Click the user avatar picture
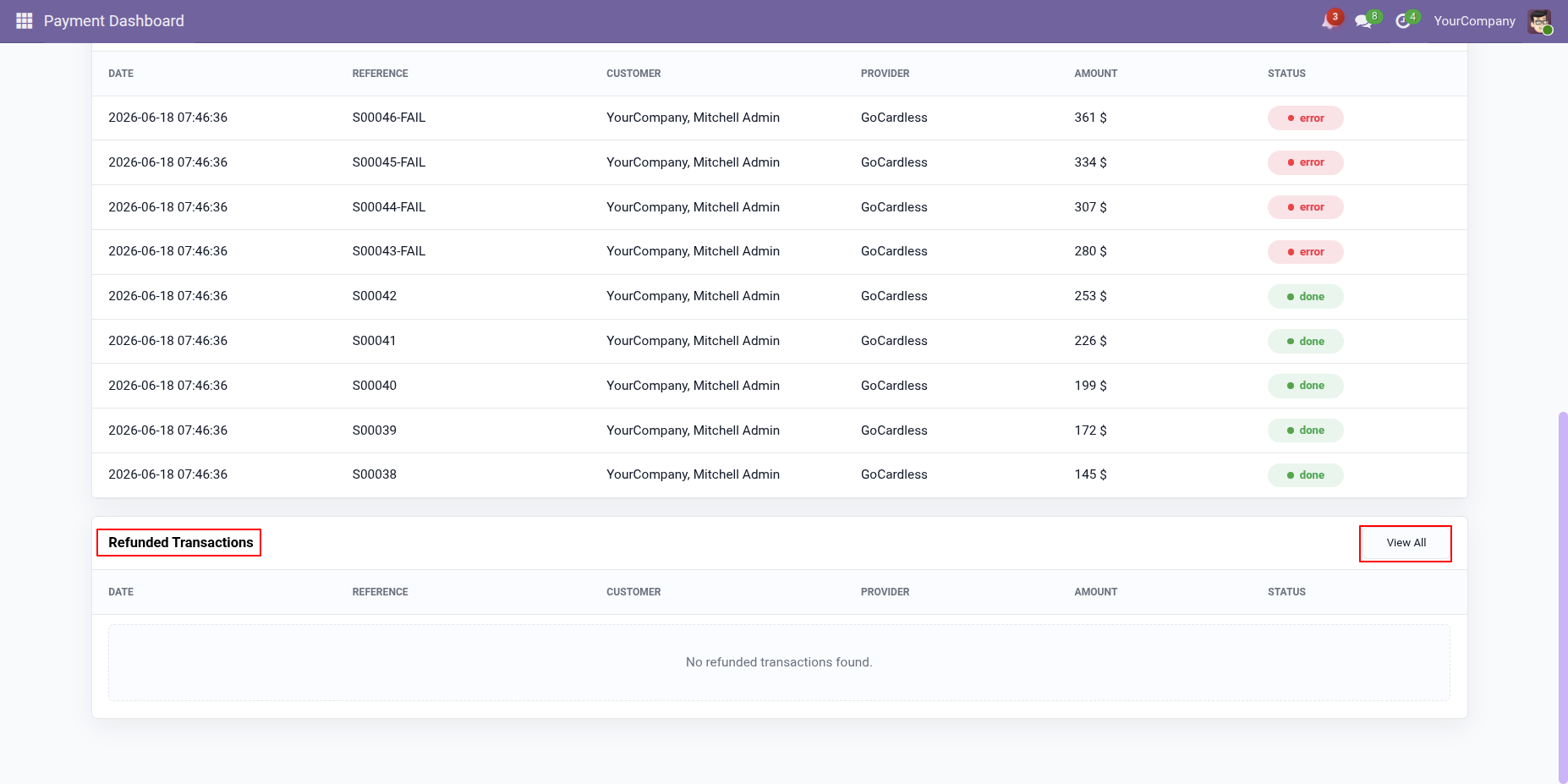 [1539, 21]
